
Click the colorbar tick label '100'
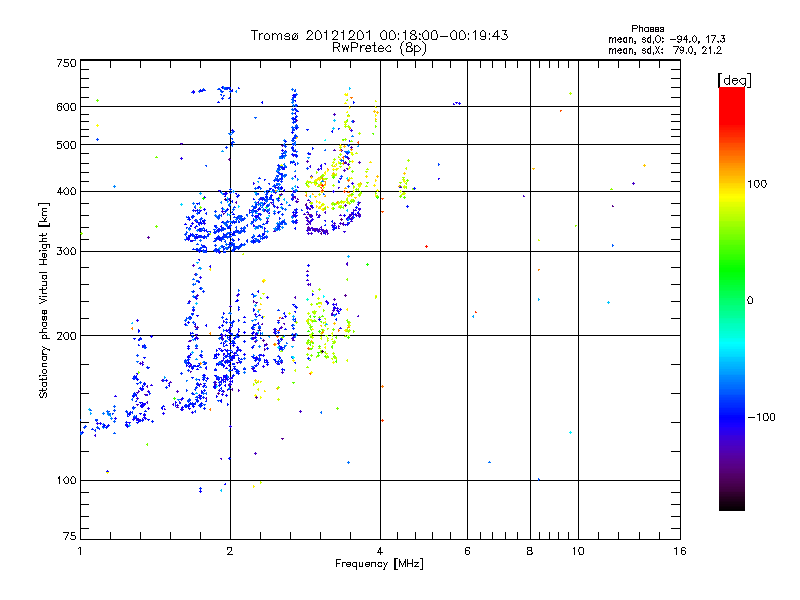757,184
